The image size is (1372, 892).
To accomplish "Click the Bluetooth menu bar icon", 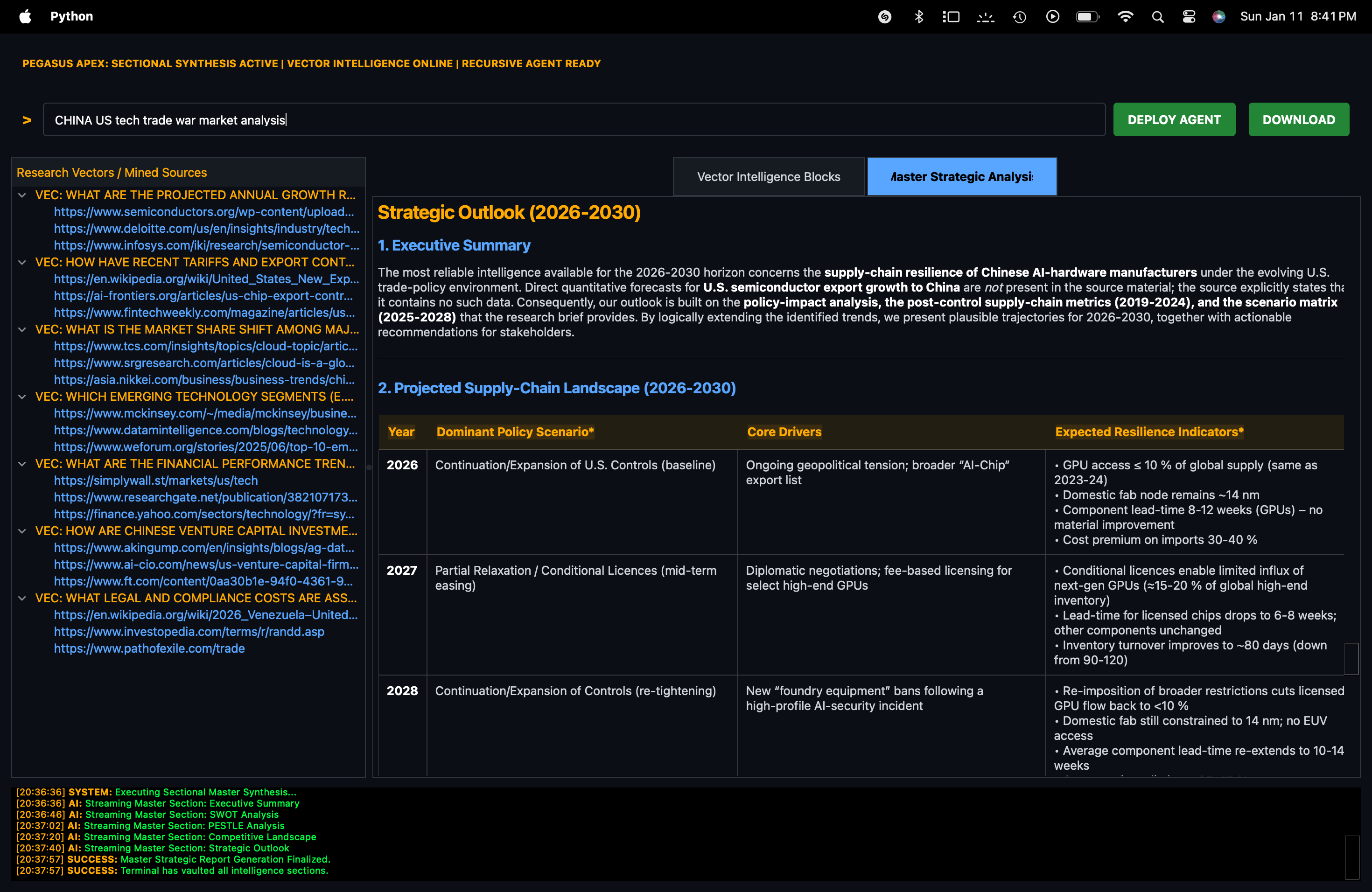I will (x=919, y=17).
